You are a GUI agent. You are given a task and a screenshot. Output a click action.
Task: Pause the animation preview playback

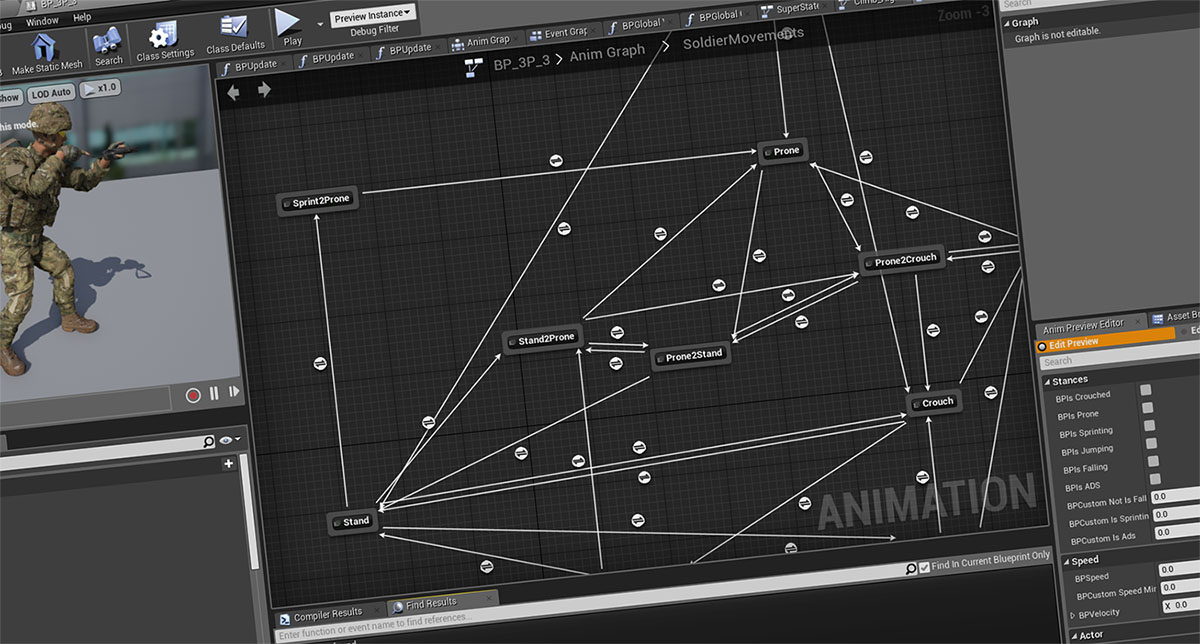coord(214,394)
